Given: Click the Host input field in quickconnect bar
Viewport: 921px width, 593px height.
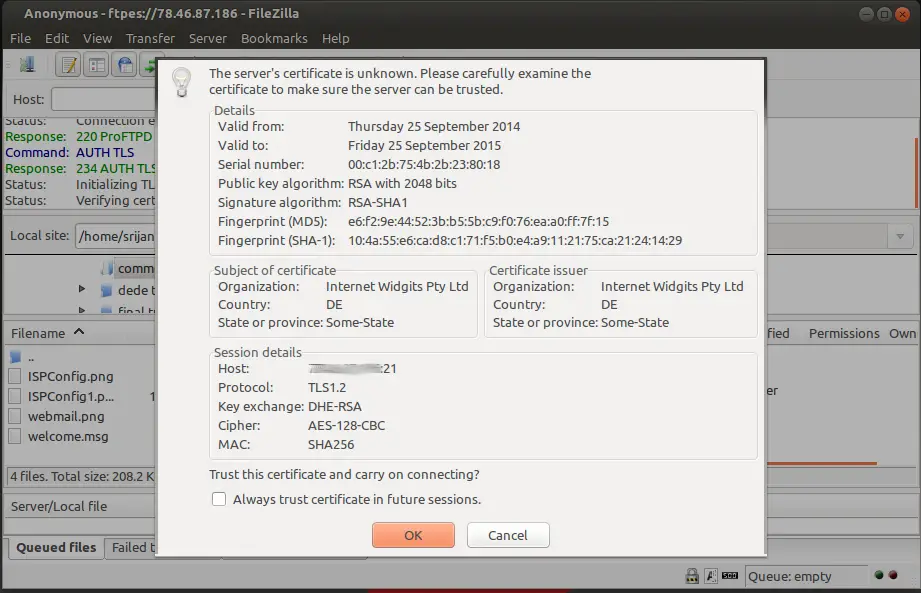Looking at the screenshot, I should (x=103, y=99).
